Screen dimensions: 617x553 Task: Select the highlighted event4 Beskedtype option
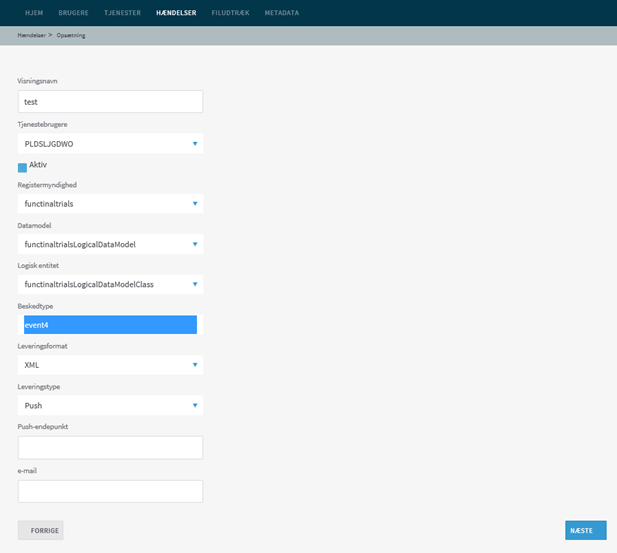(110, 325)
